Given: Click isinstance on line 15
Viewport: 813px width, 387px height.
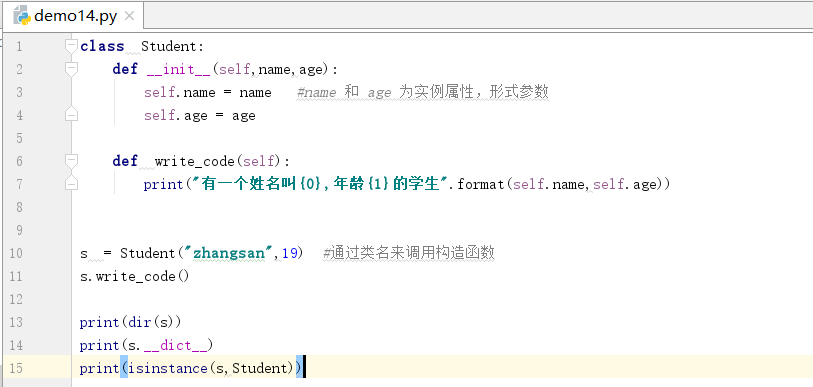Looking at the screenshot, I should pyautogui.click(x=167, y=368).
